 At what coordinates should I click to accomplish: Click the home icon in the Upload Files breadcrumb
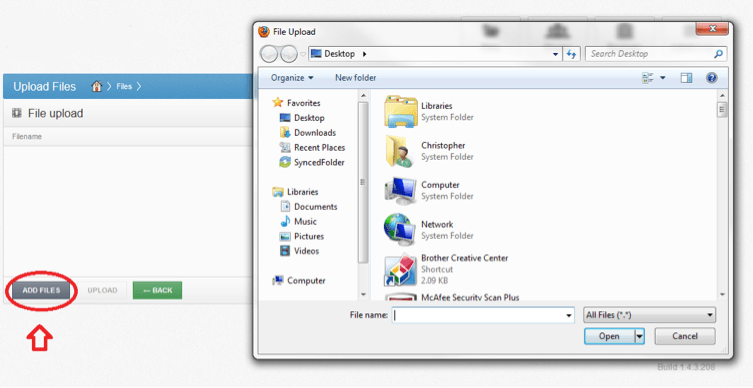pos(97,86)
